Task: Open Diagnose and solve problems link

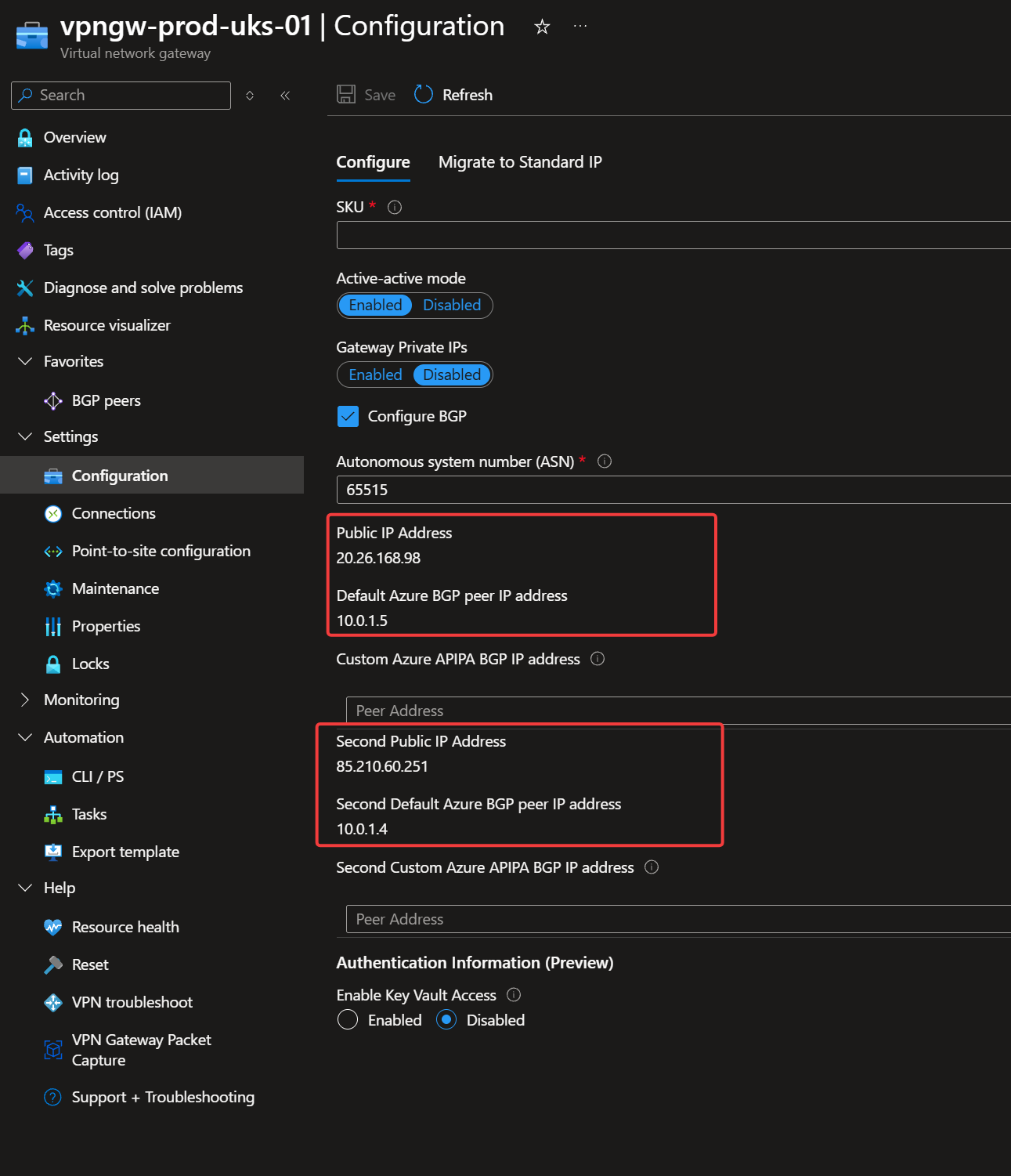Action: (x=143, y=288)
